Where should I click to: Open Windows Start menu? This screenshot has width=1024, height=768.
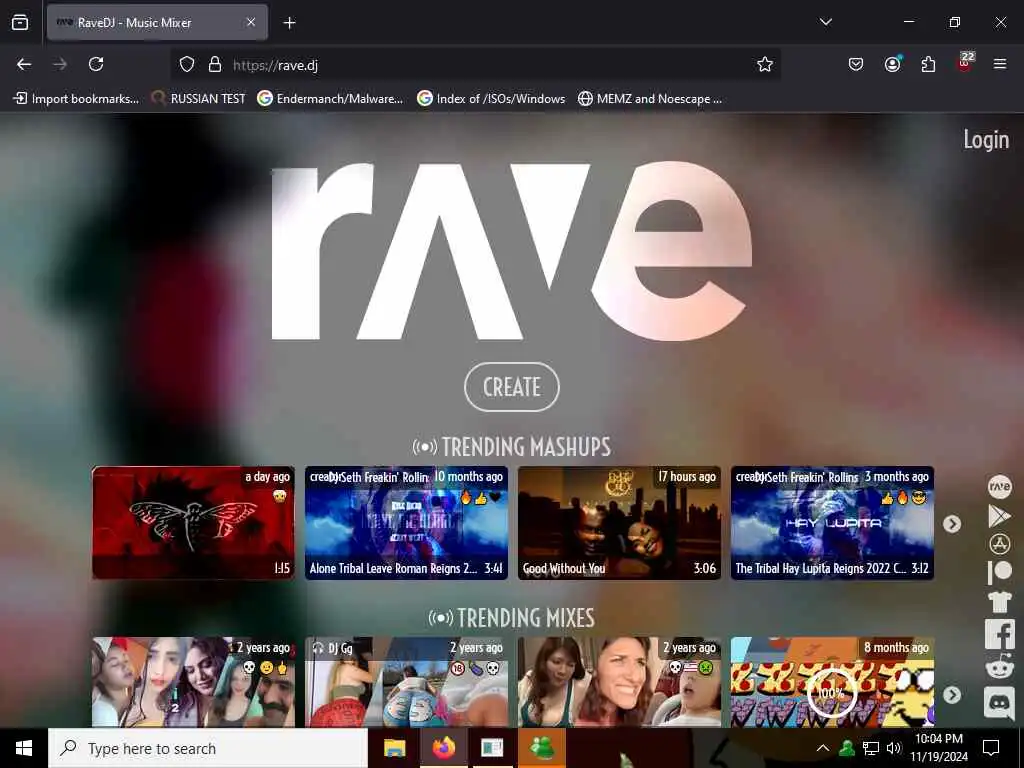tap(24, 748)
